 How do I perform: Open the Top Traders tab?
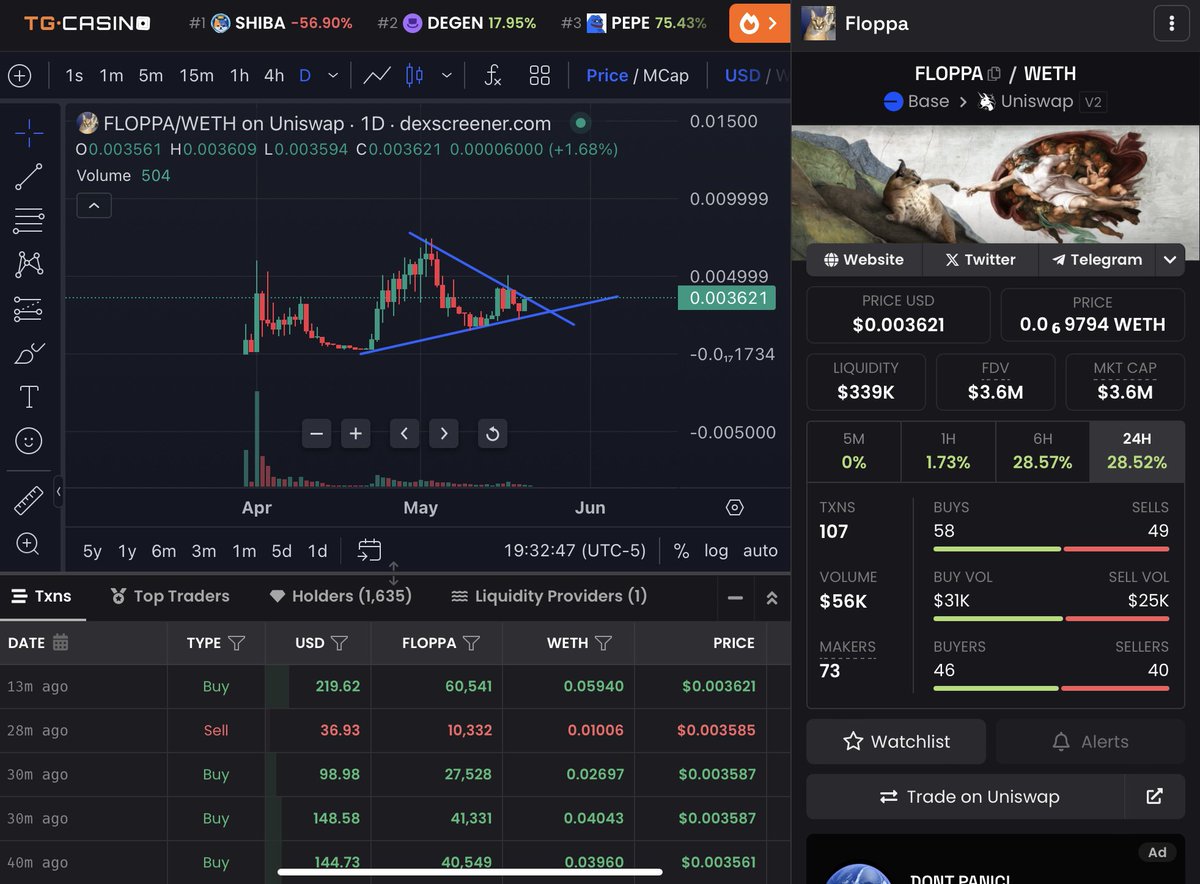(170, 596)
